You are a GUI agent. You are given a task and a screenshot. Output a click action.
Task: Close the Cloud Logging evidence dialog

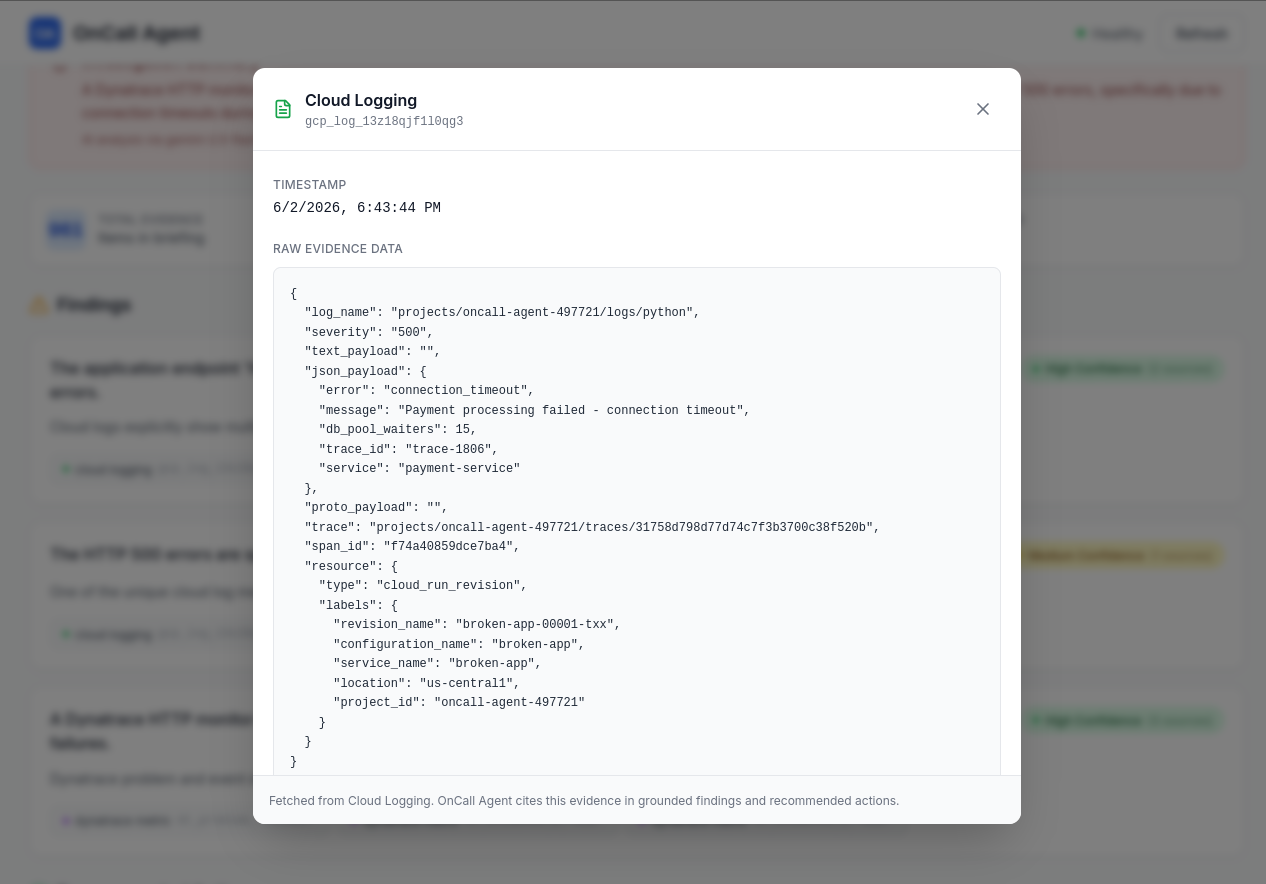point(983,109)
